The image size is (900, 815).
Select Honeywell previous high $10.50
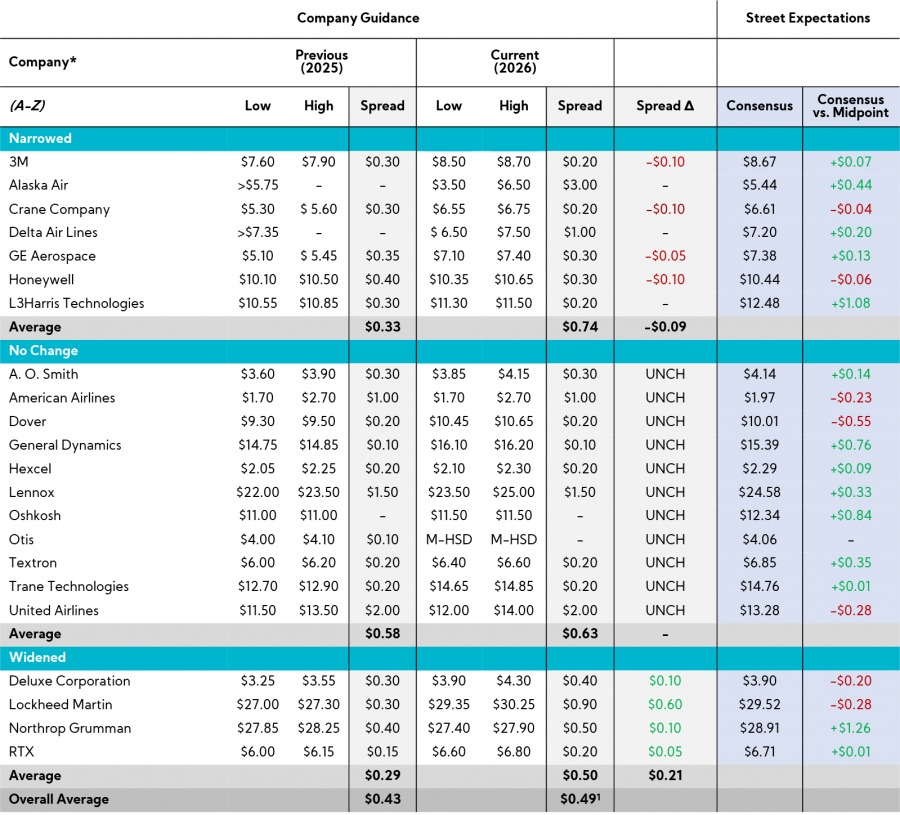319,280
